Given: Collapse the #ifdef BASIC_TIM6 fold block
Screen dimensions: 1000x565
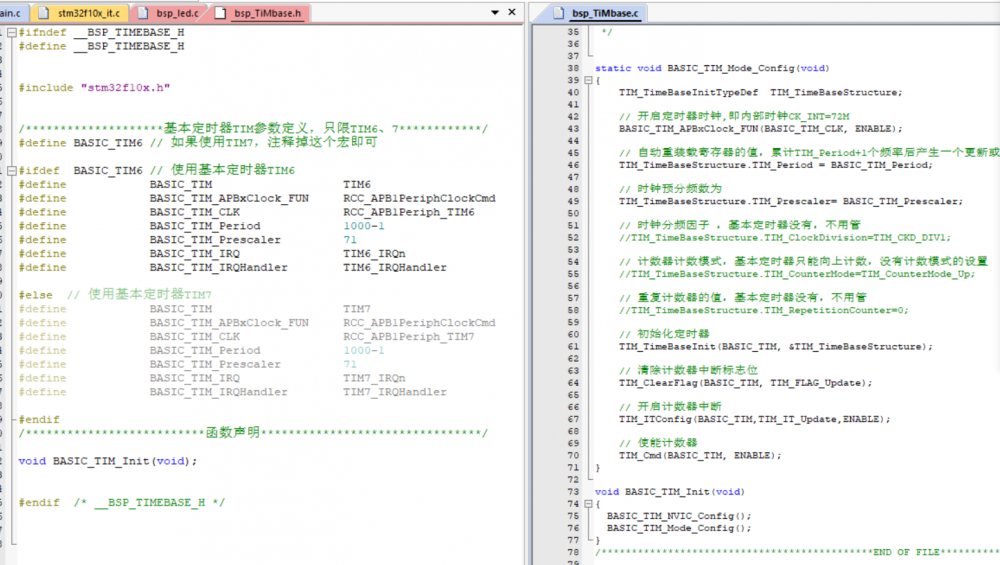Looking at the screenshot, I should tap(11, 170).
